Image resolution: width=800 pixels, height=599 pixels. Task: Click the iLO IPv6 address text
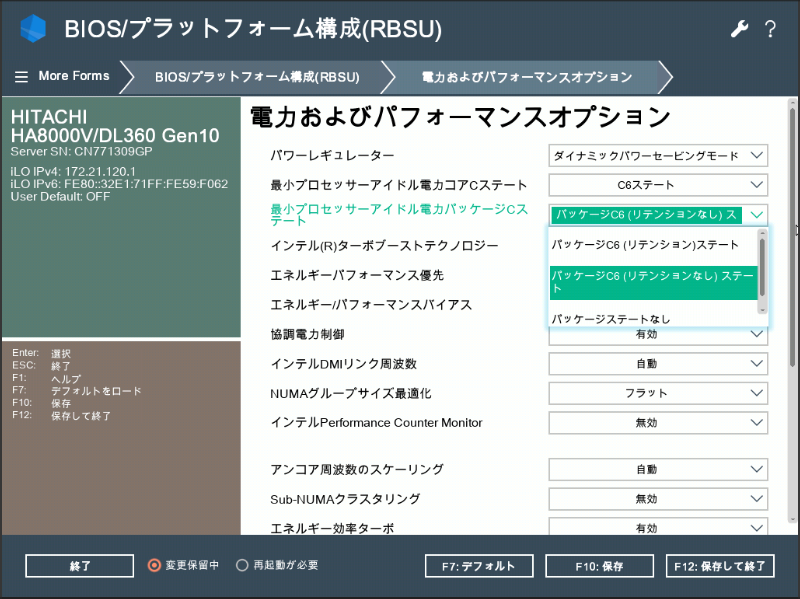119,184
